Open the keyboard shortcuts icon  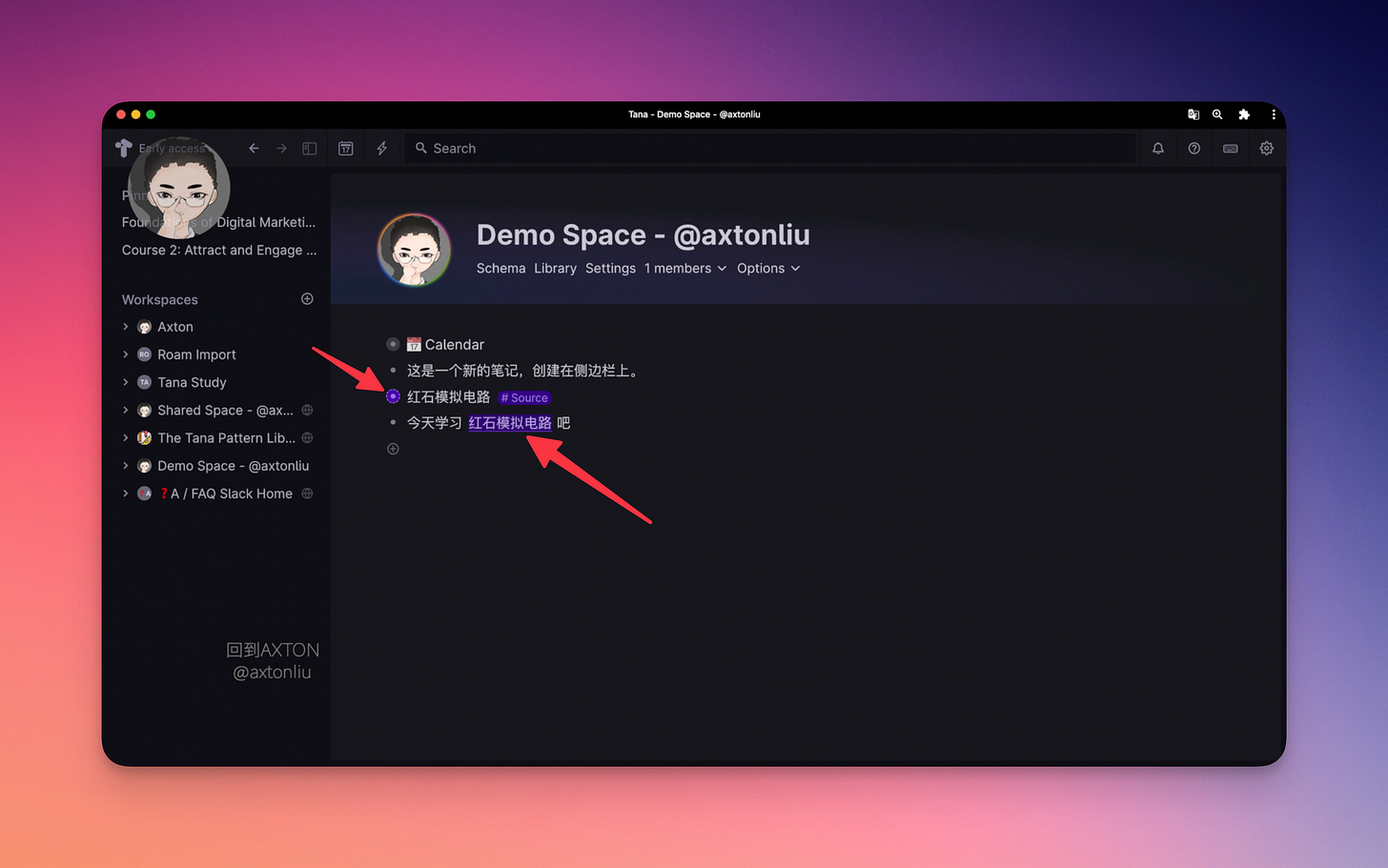click(1231, 149)
